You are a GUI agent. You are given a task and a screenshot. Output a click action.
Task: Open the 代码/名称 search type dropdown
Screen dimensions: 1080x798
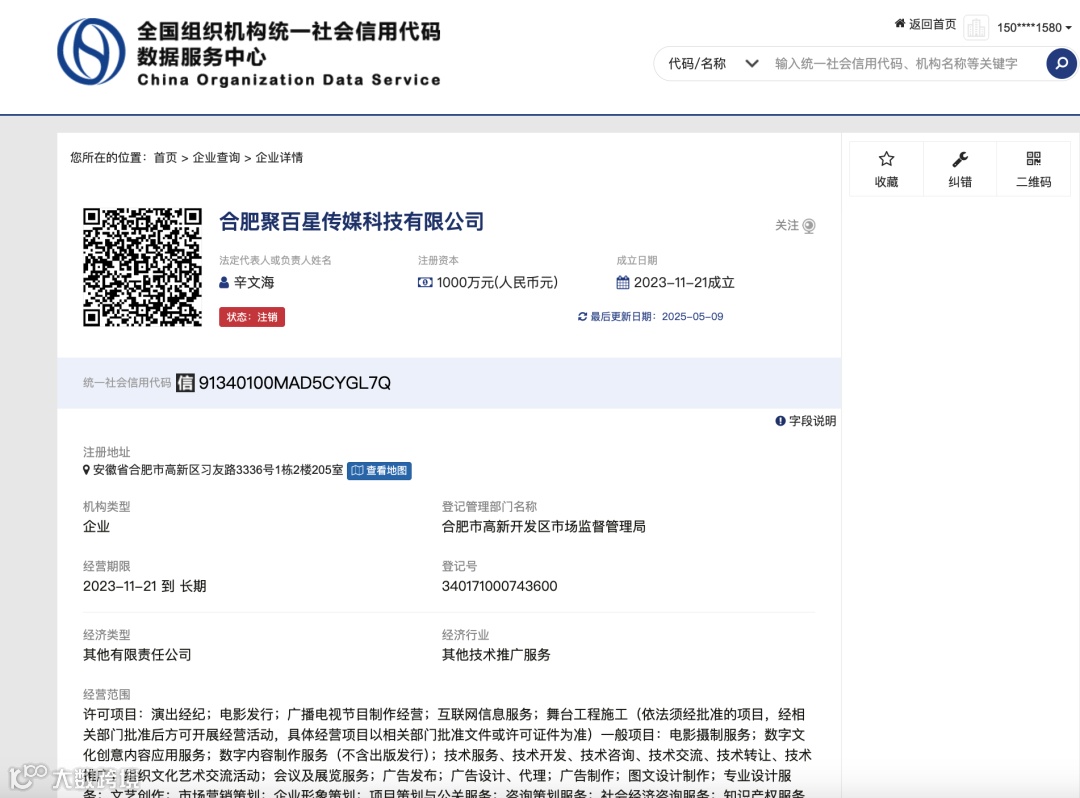click(x=713, y=63)
